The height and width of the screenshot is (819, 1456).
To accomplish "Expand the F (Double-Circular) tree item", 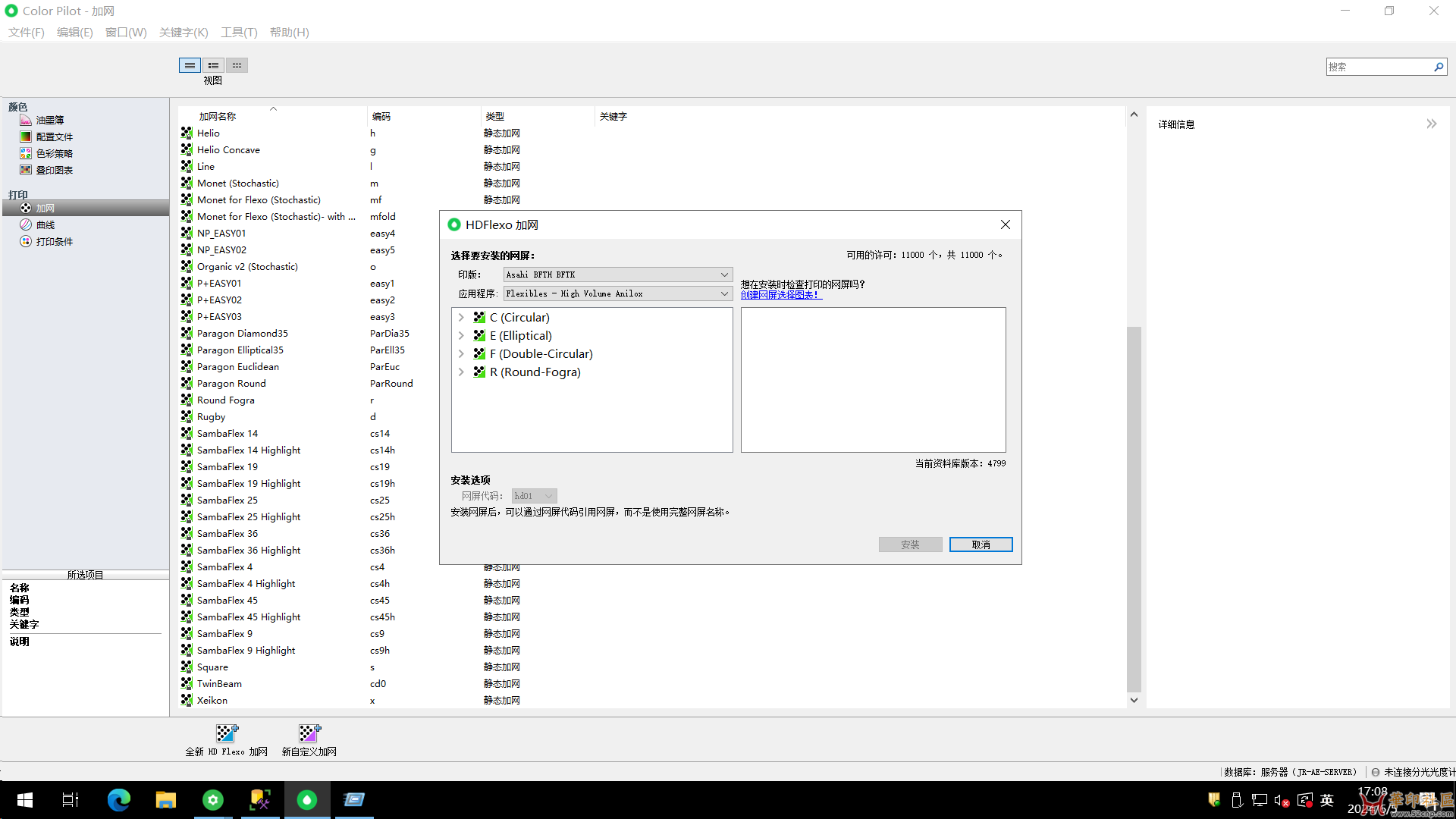I will [x=461, y=353].
